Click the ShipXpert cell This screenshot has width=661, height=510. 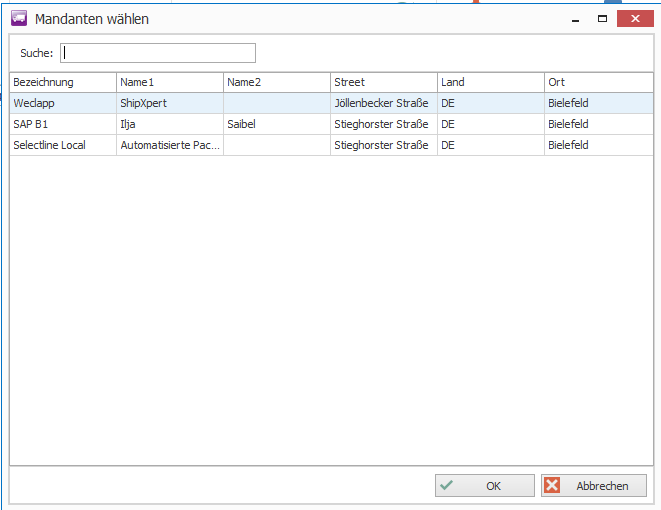tap(169, 103)
